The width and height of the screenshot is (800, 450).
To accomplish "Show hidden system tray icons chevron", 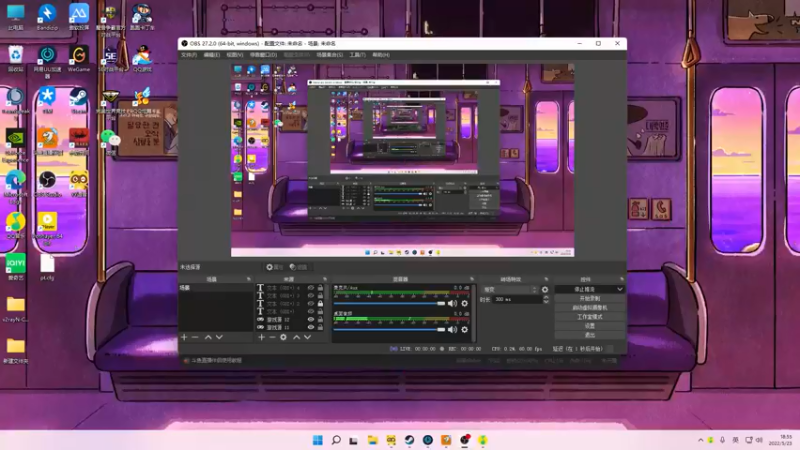I will [701, 440].
